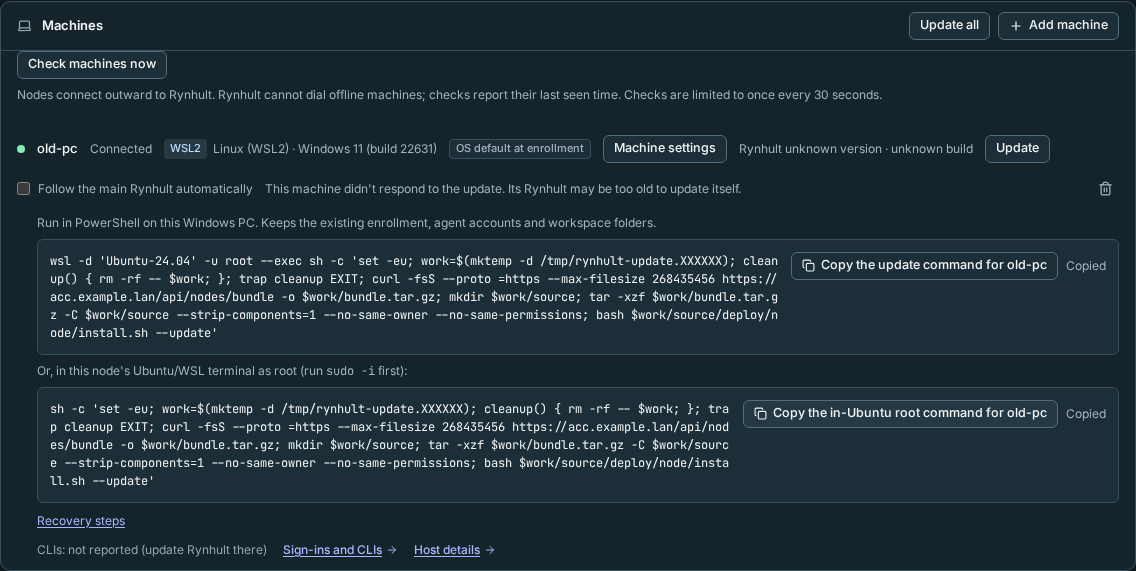Click 'Nodes connect outward to Rynhult' note
This screenshot has width=1136, height=571.
(x=449, y=95)
